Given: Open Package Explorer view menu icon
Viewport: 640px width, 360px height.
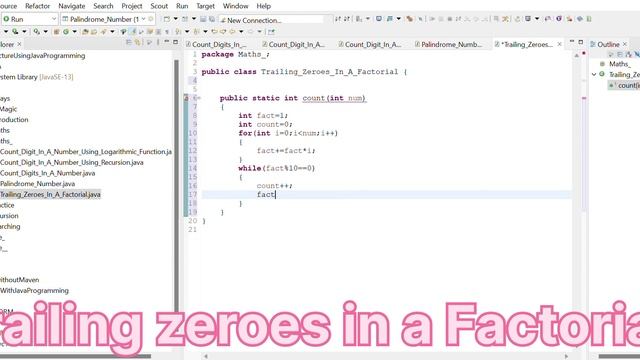Looking at the screenshot, I should pos(158,42).
